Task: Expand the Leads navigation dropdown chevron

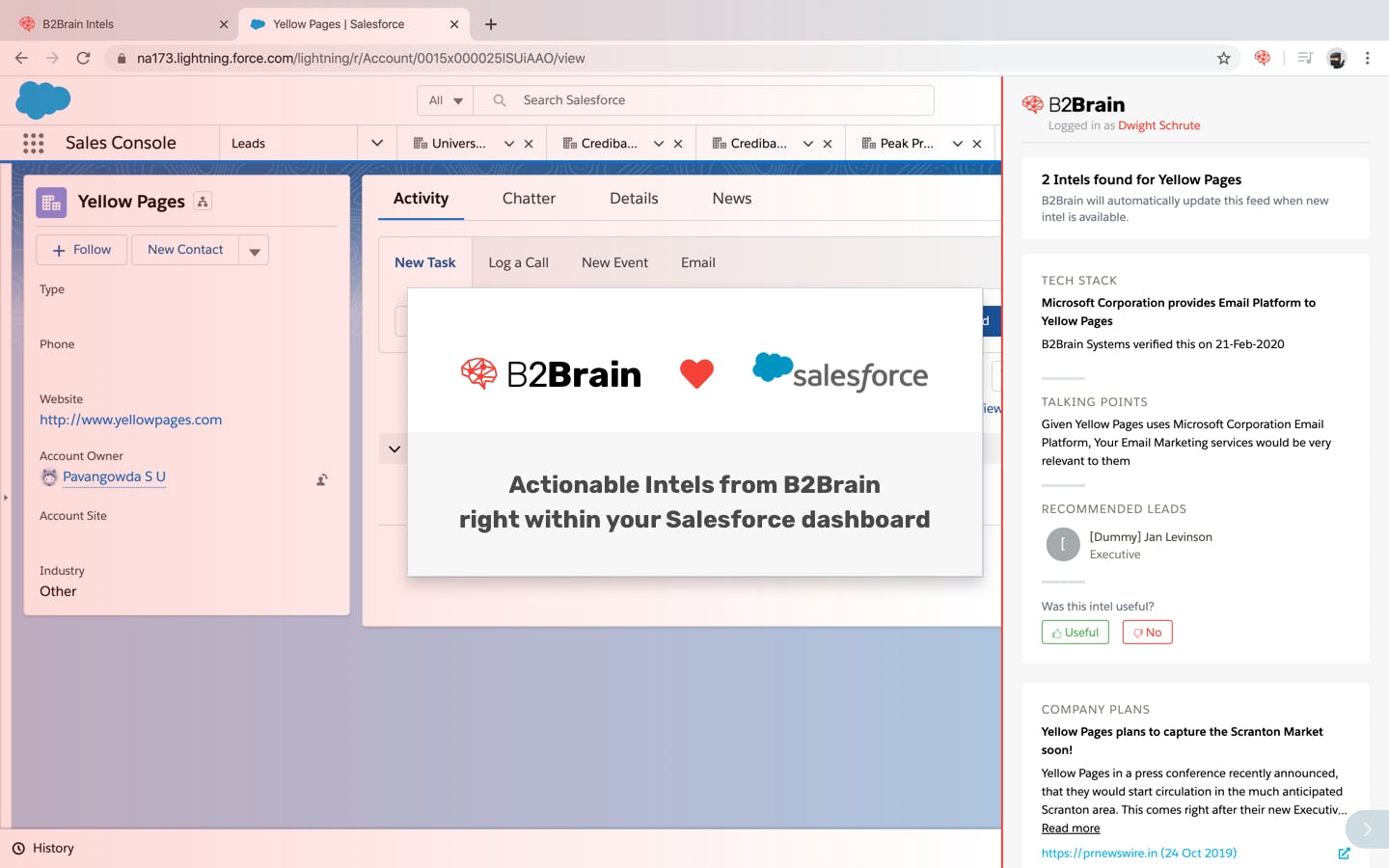Action: pyautogui.click(x=377, y=143)
